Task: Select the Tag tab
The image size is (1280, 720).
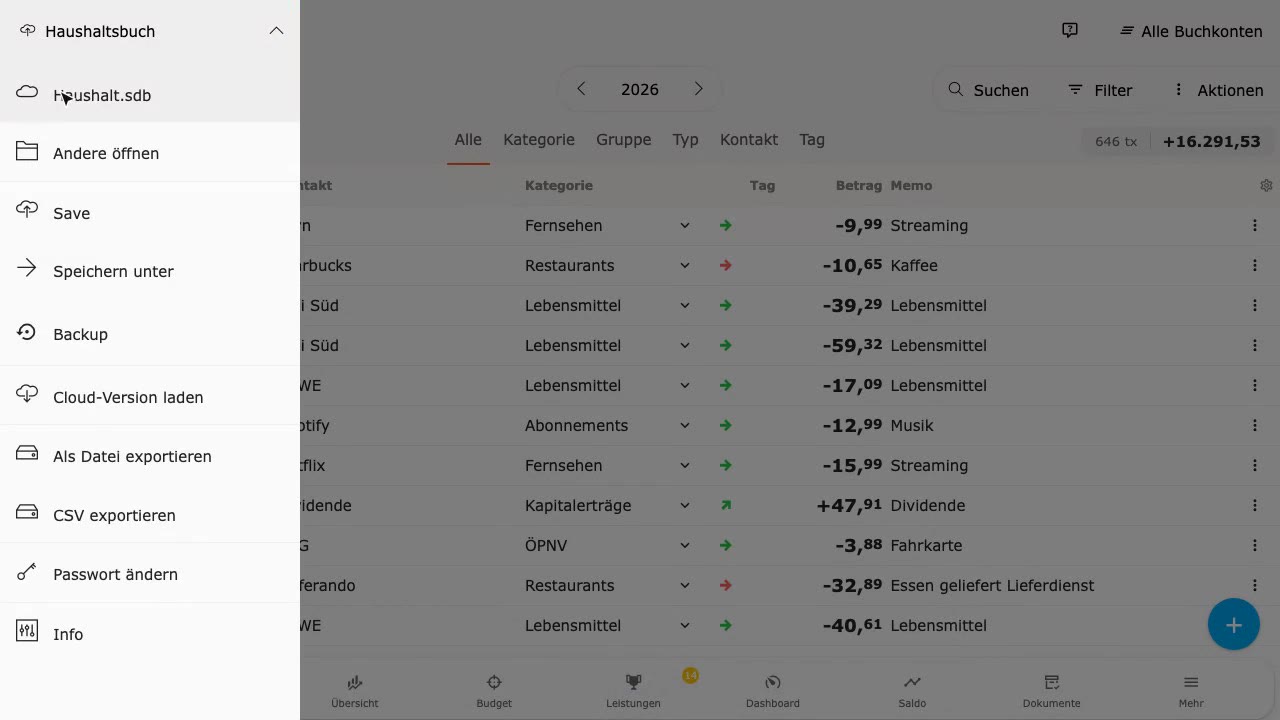Action: coord(812,140)
